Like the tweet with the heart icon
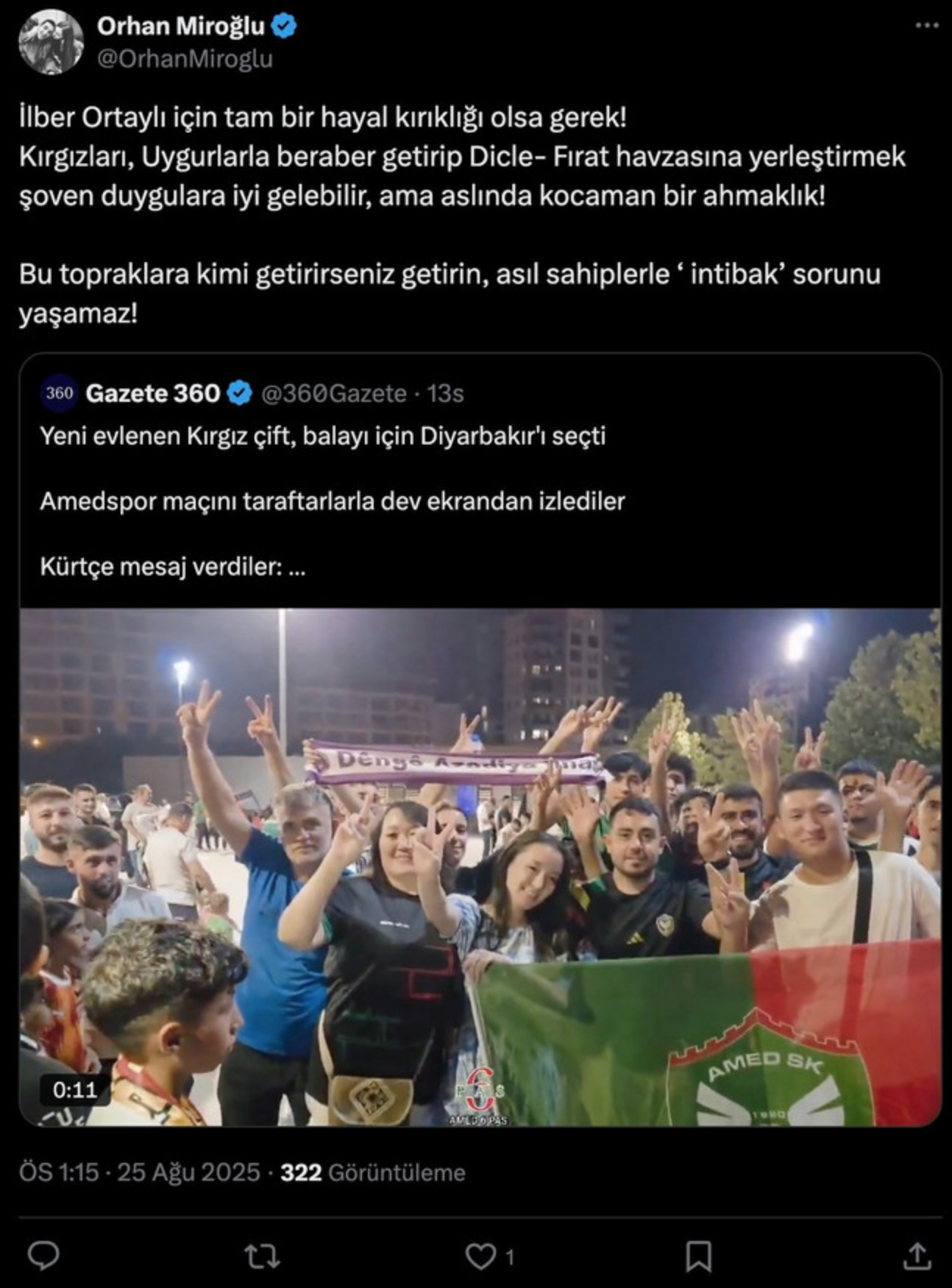The width and height of the screenshot is (952, 1288). click(481, 1256)
